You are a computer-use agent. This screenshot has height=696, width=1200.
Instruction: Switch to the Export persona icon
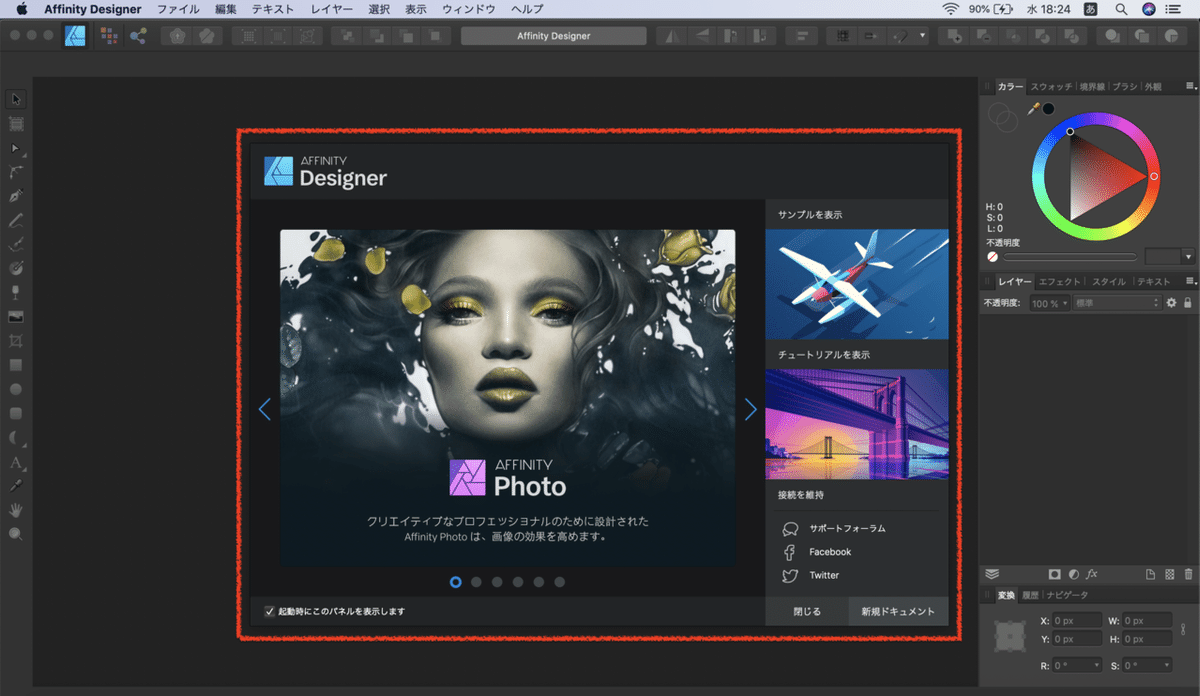pos(137,35)
